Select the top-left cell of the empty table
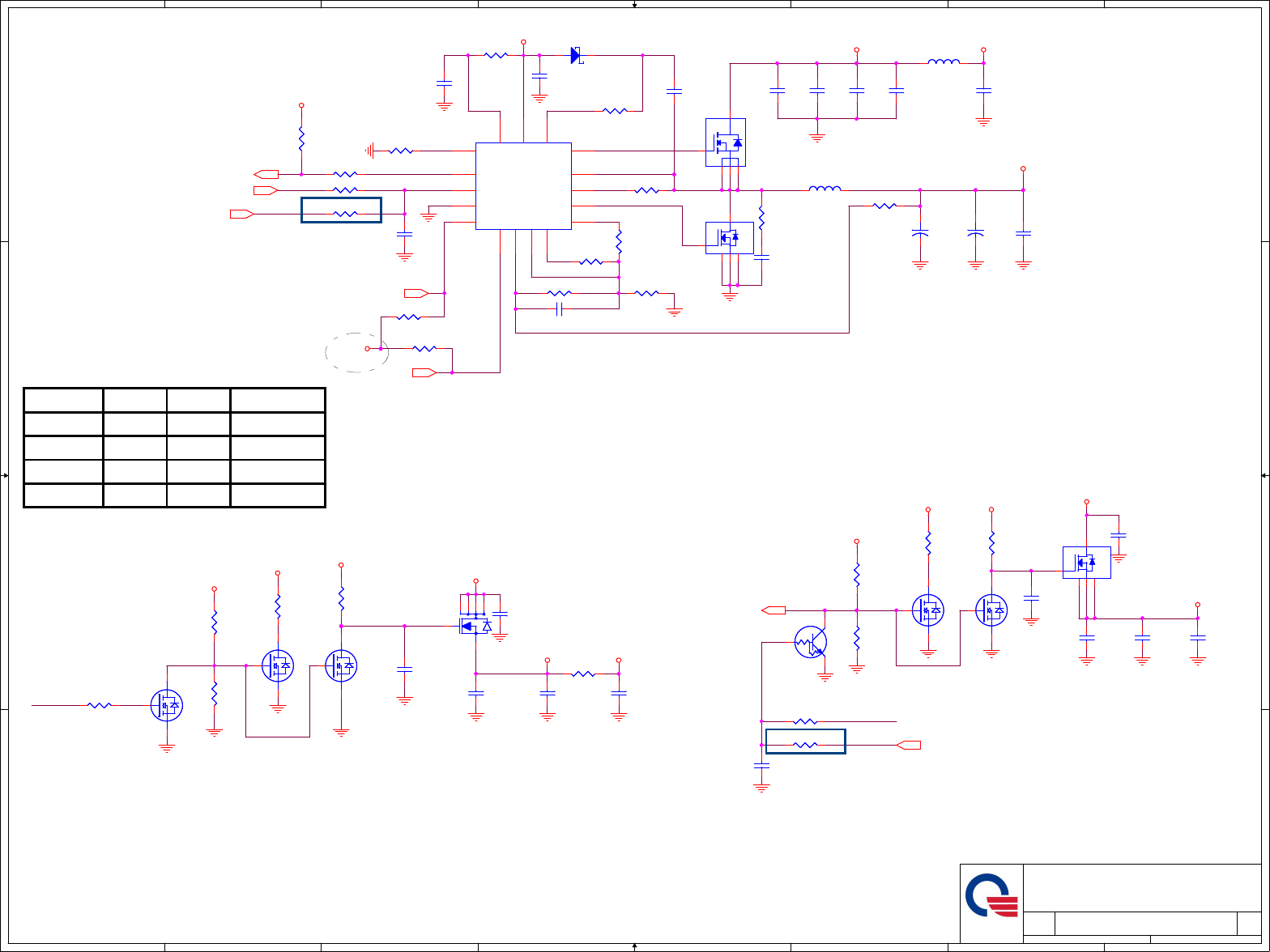Viewport: 1270px width, 952px height. click(x=63, y=400)
